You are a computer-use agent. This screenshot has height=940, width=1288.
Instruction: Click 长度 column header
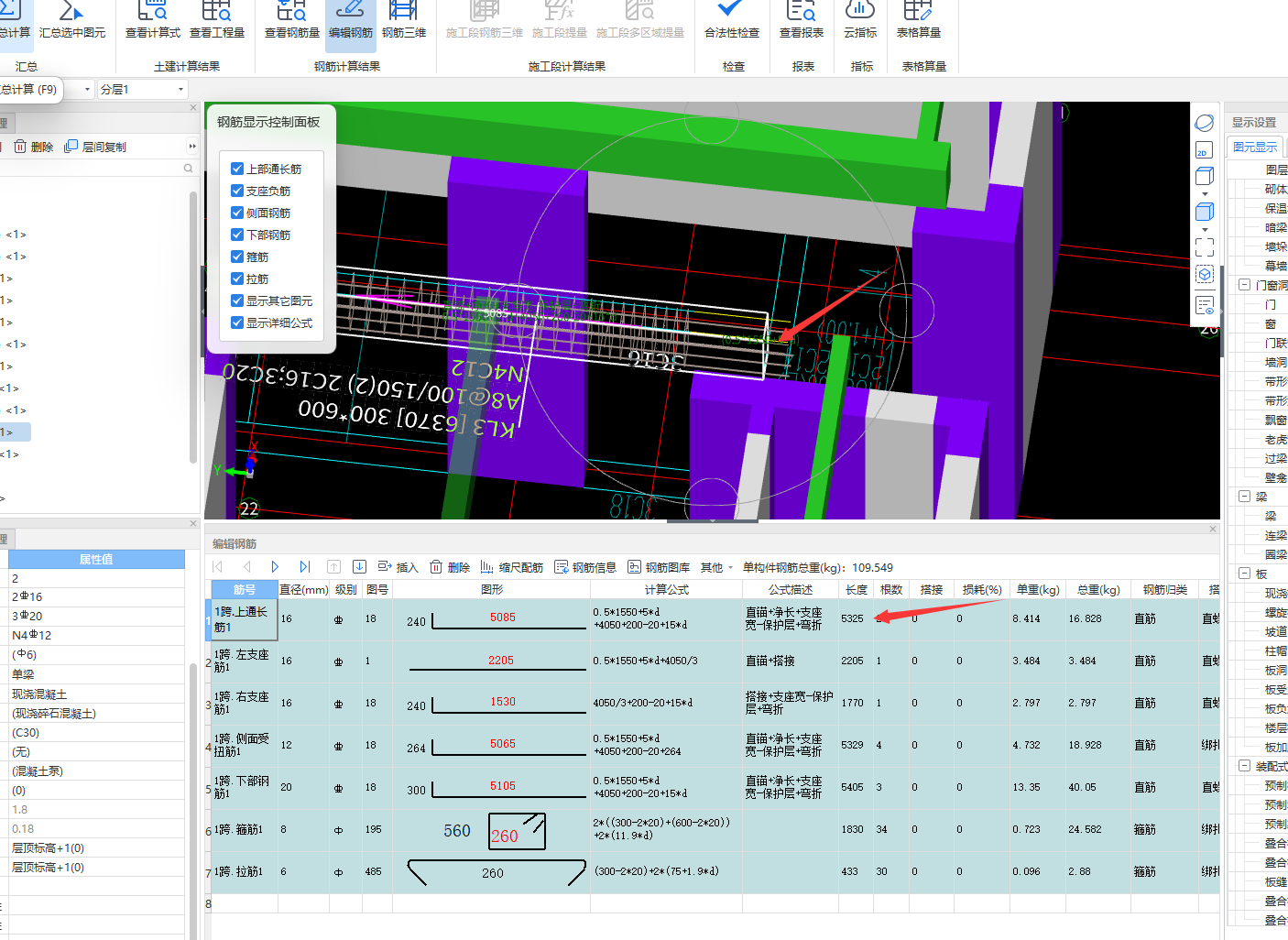(x=857, y=589)
